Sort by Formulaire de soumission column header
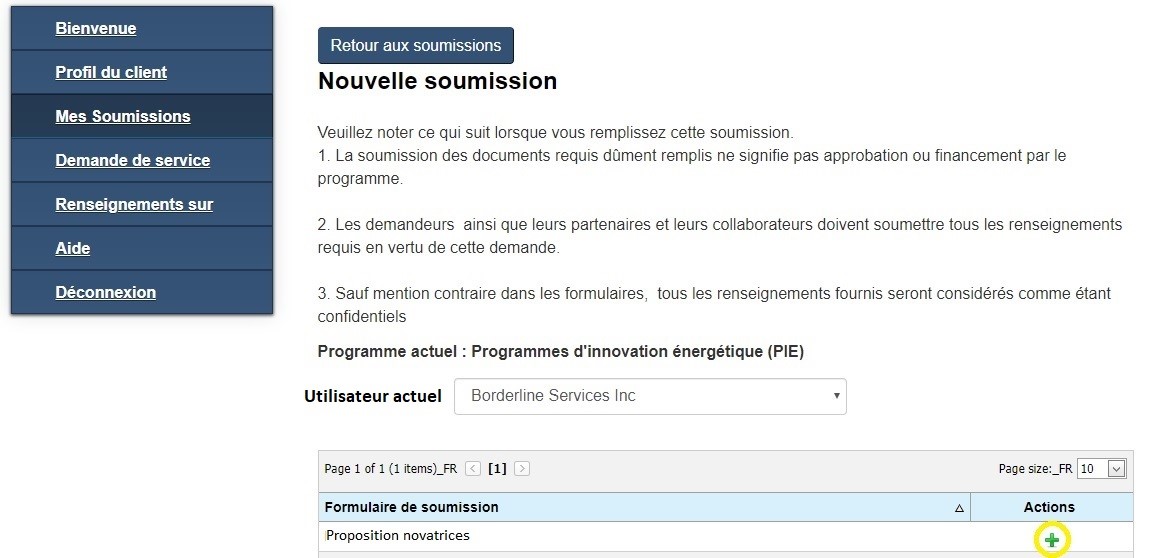Image resolution: width=1166 pixels, height=558 pixels. point(411,507)
